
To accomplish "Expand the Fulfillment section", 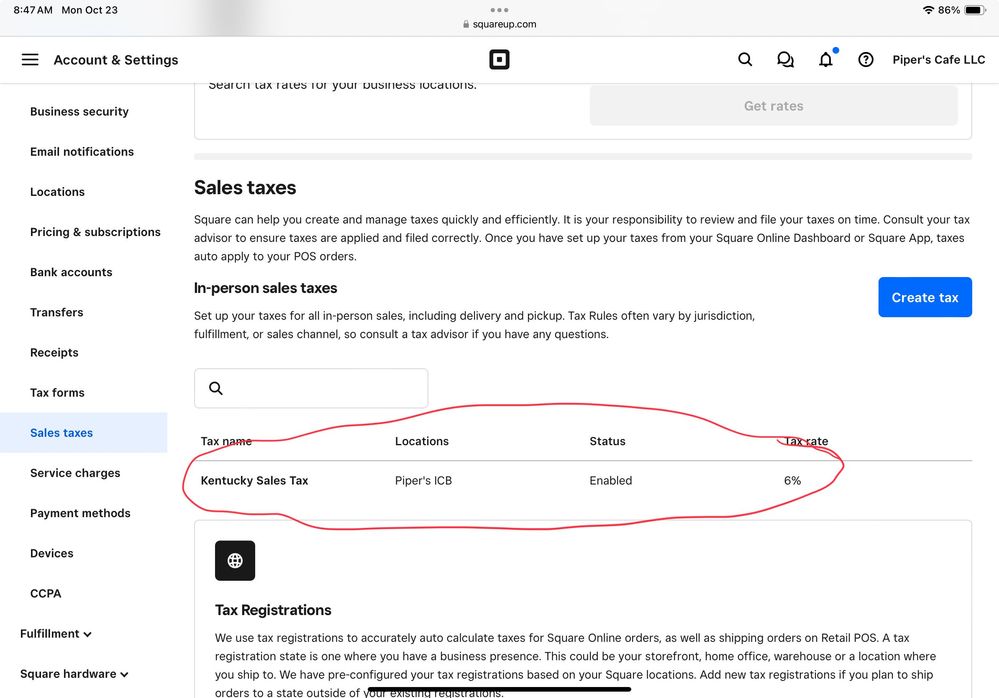I will [56, 634].
